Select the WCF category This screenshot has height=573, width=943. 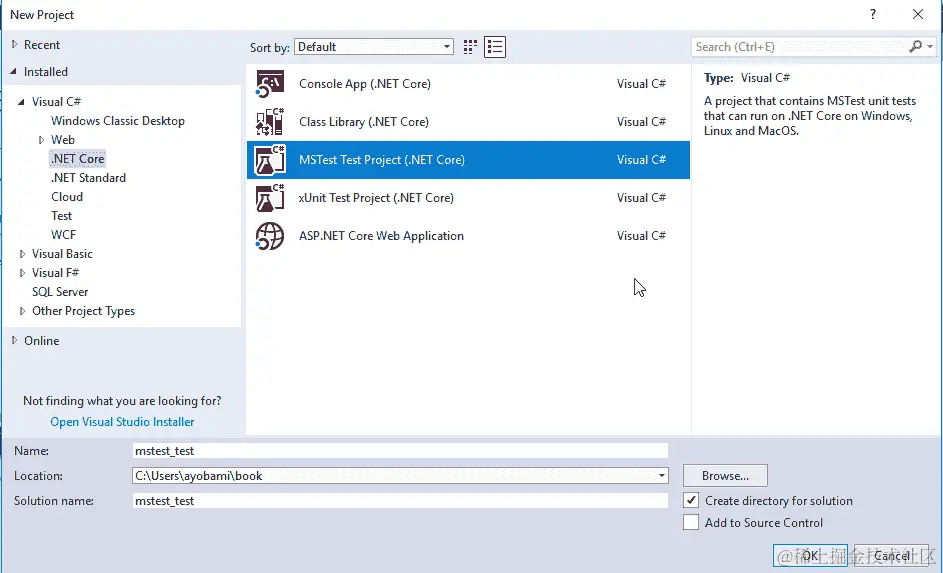pos(63,234)
